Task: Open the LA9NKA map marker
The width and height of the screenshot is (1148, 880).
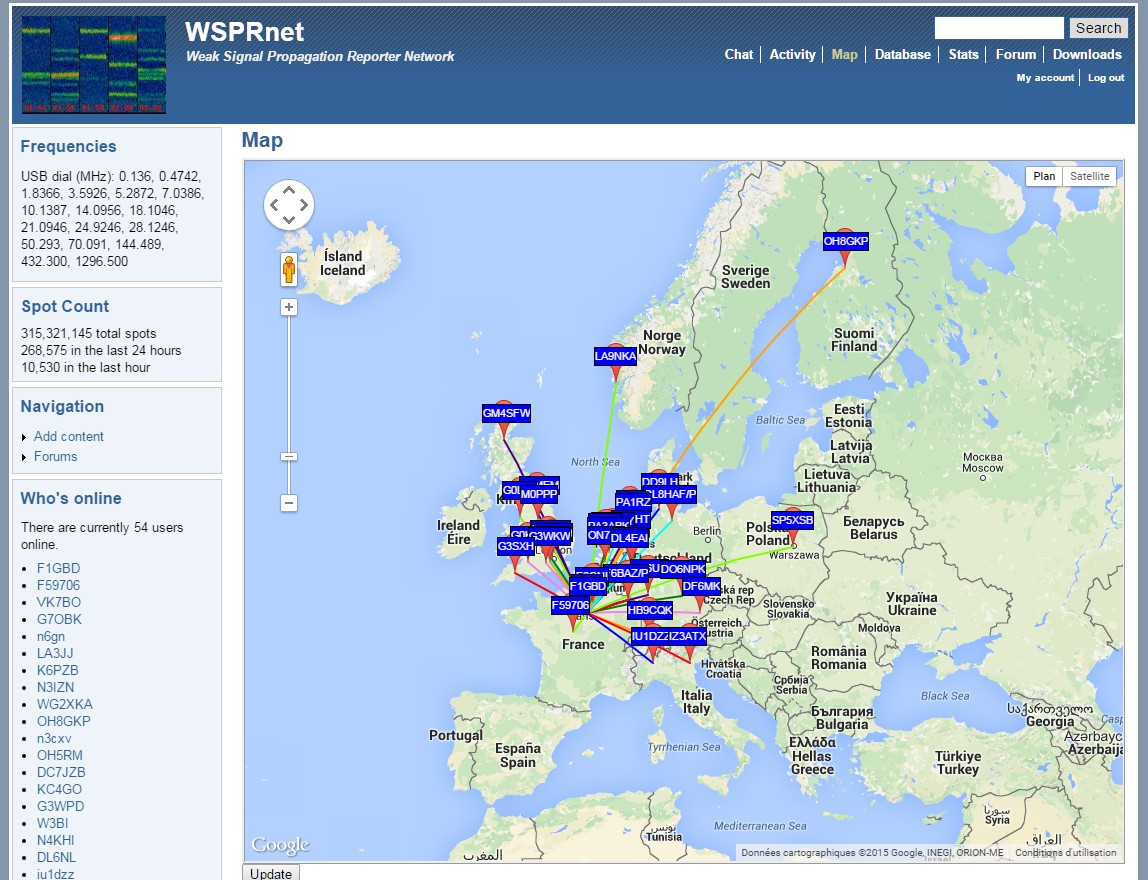Action: point(615,357)
